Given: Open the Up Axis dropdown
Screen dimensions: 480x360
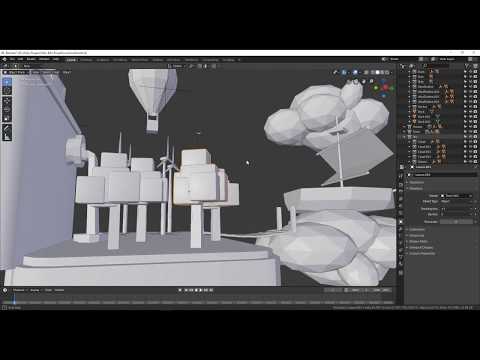Looking at the screenshot, I should pyautogui.click(x=456, y=214).
